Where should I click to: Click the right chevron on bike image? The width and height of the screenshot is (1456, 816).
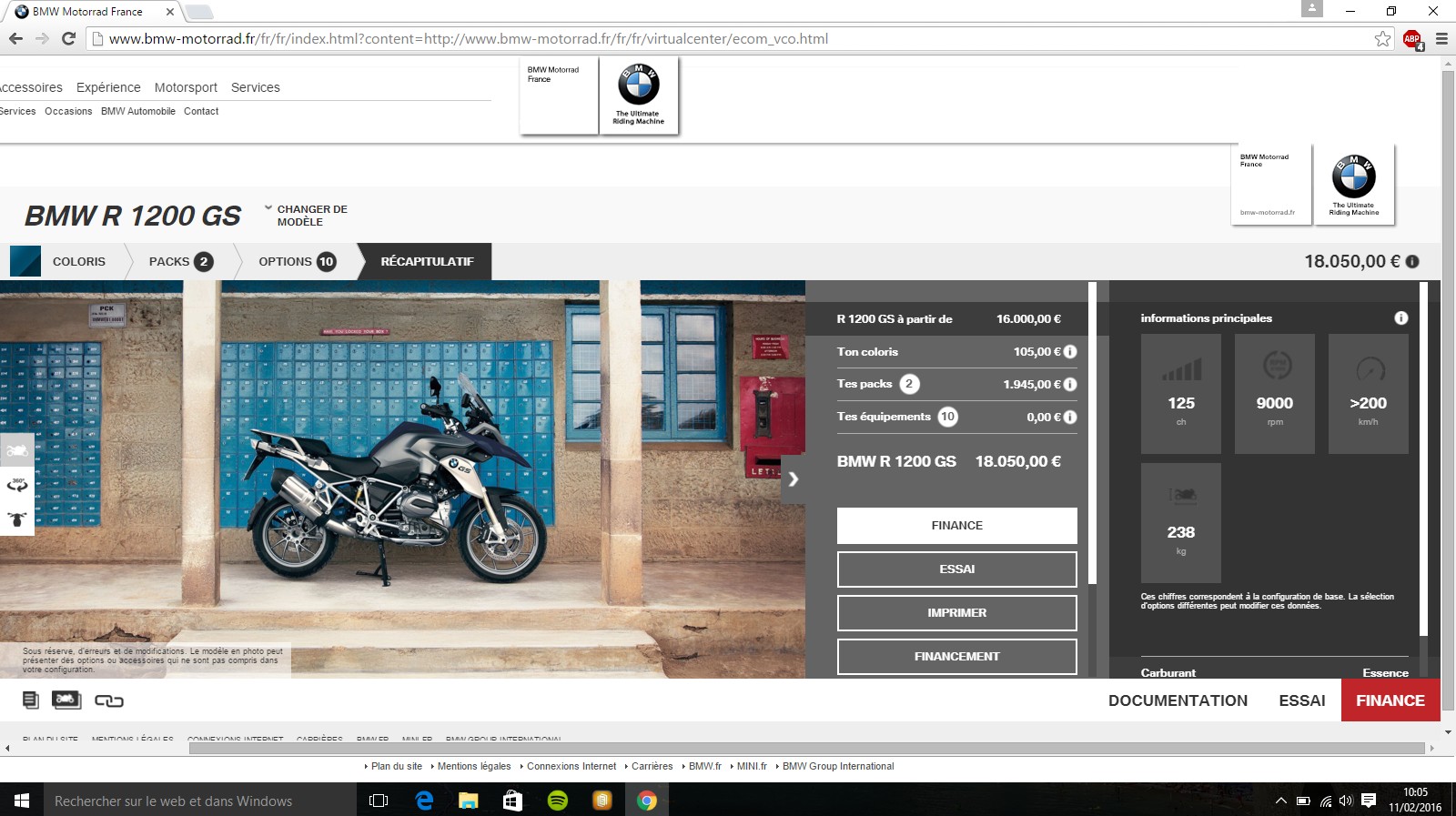794,479
